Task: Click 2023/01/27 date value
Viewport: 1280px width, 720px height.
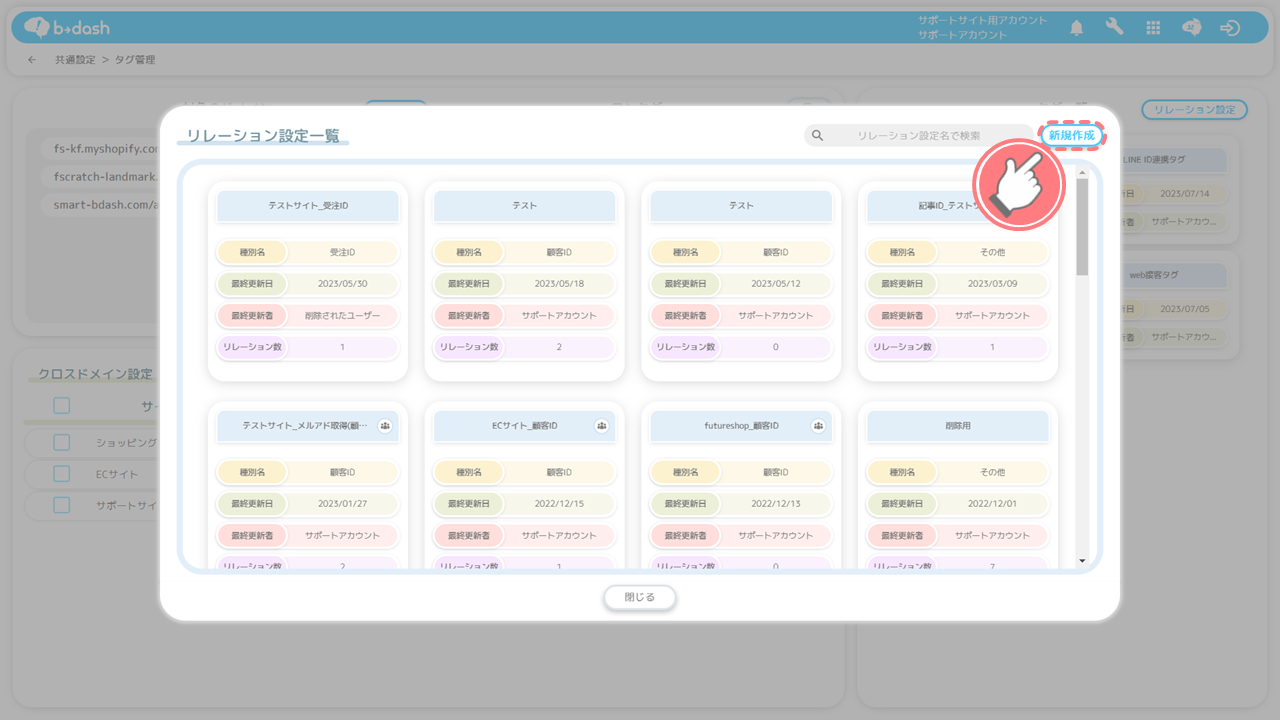Action: pyautogui.click(x=342, y=504)
